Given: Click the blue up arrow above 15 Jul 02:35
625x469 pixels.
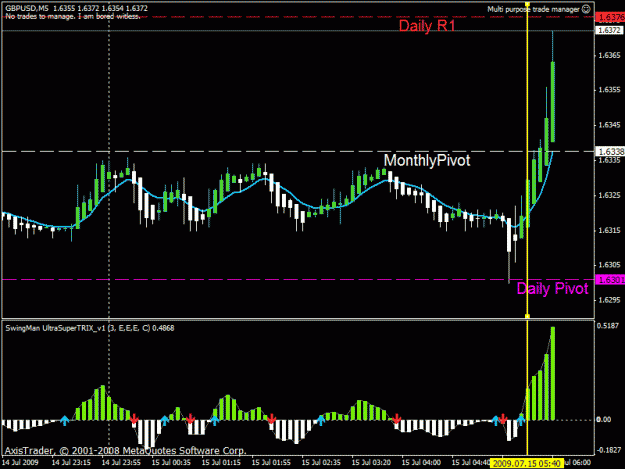Looking at the screenshot, I should pos(320,420).
